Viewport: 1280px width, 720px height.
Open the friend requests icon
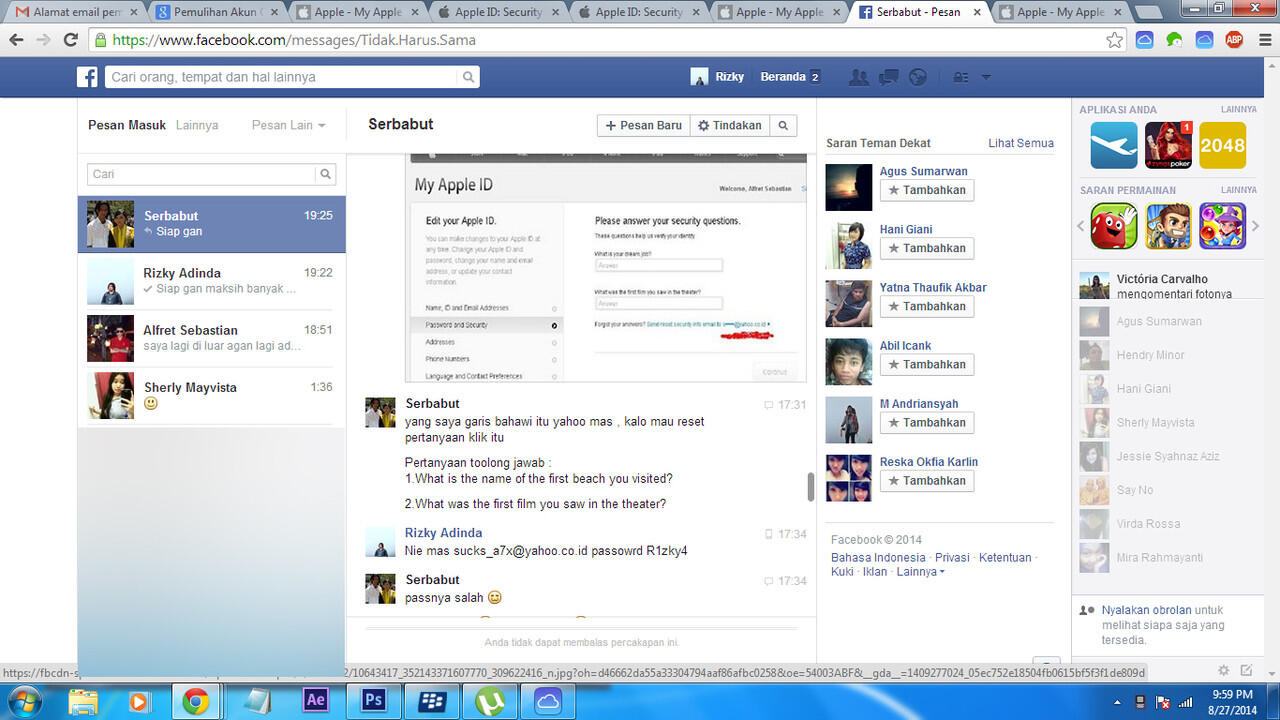[x=857, y=77]
